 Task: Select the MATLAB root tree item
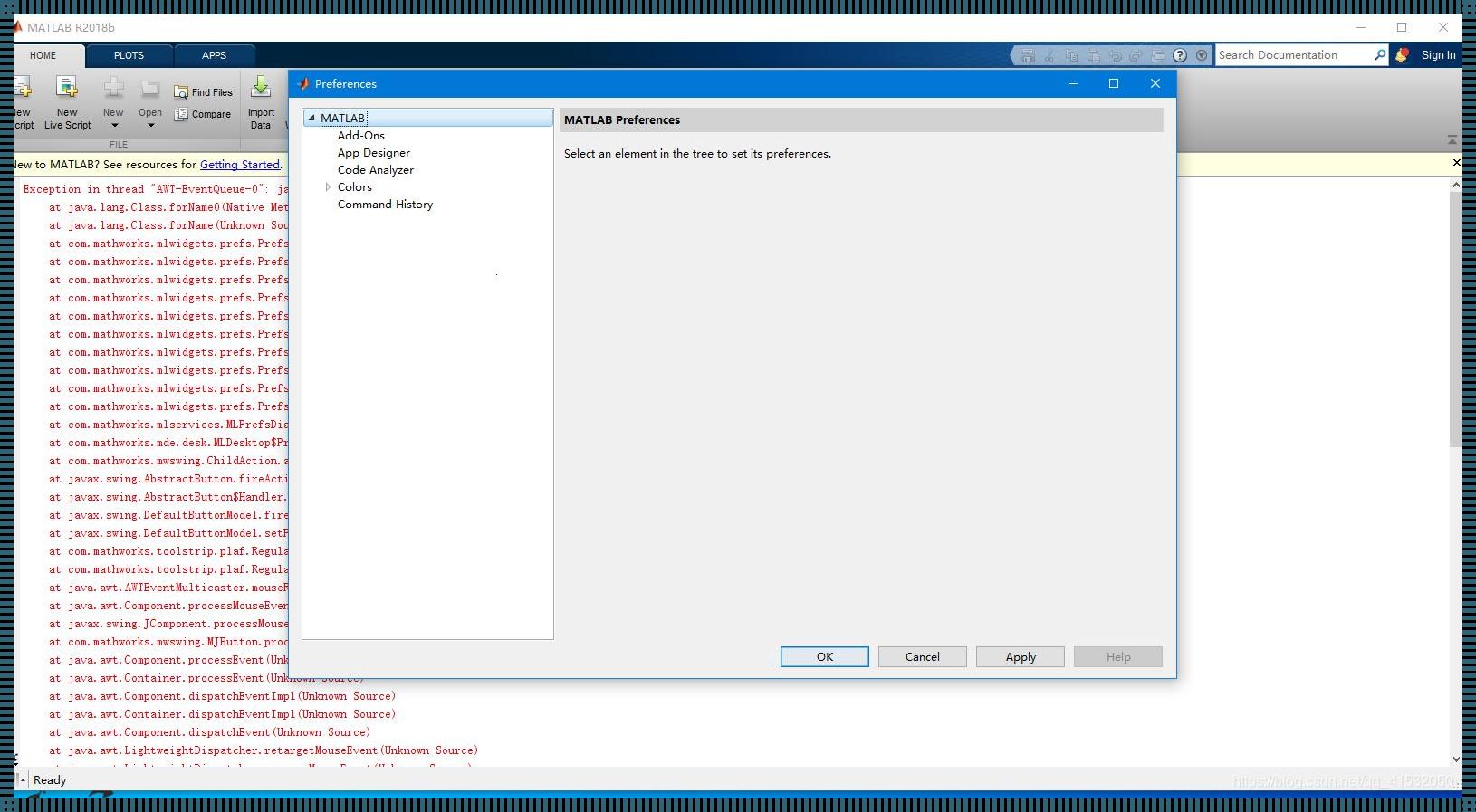(x=343, y=118)
